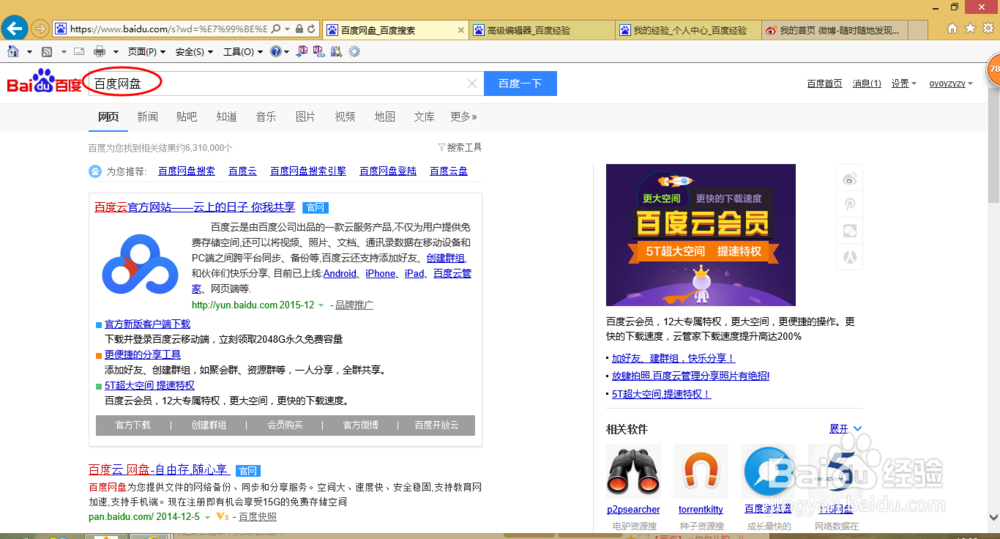
Task: Open the 工具(O) dropdown menu
Action: tap(242, 52)
